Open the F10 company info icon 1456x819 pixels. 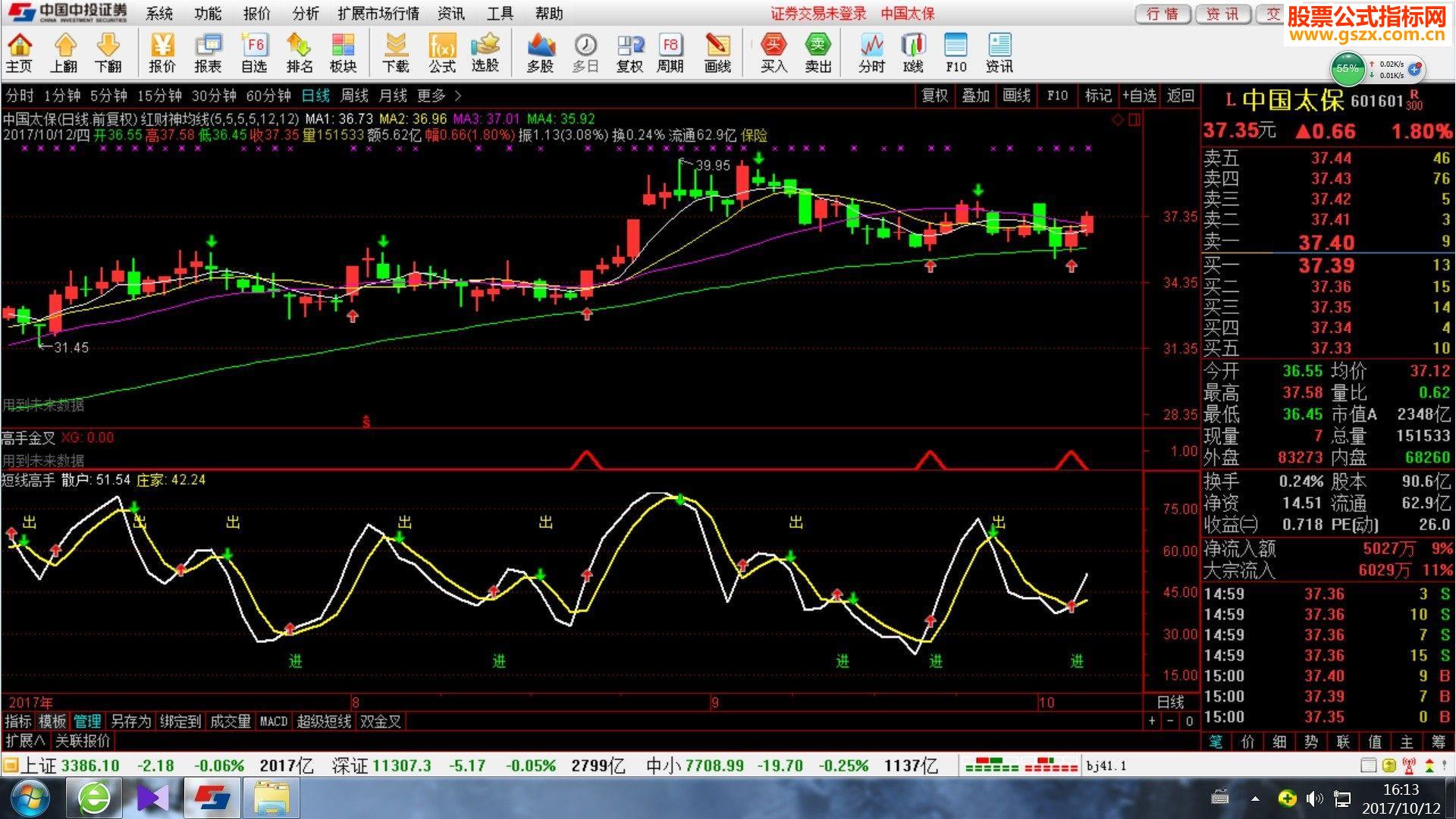[955, 53]
